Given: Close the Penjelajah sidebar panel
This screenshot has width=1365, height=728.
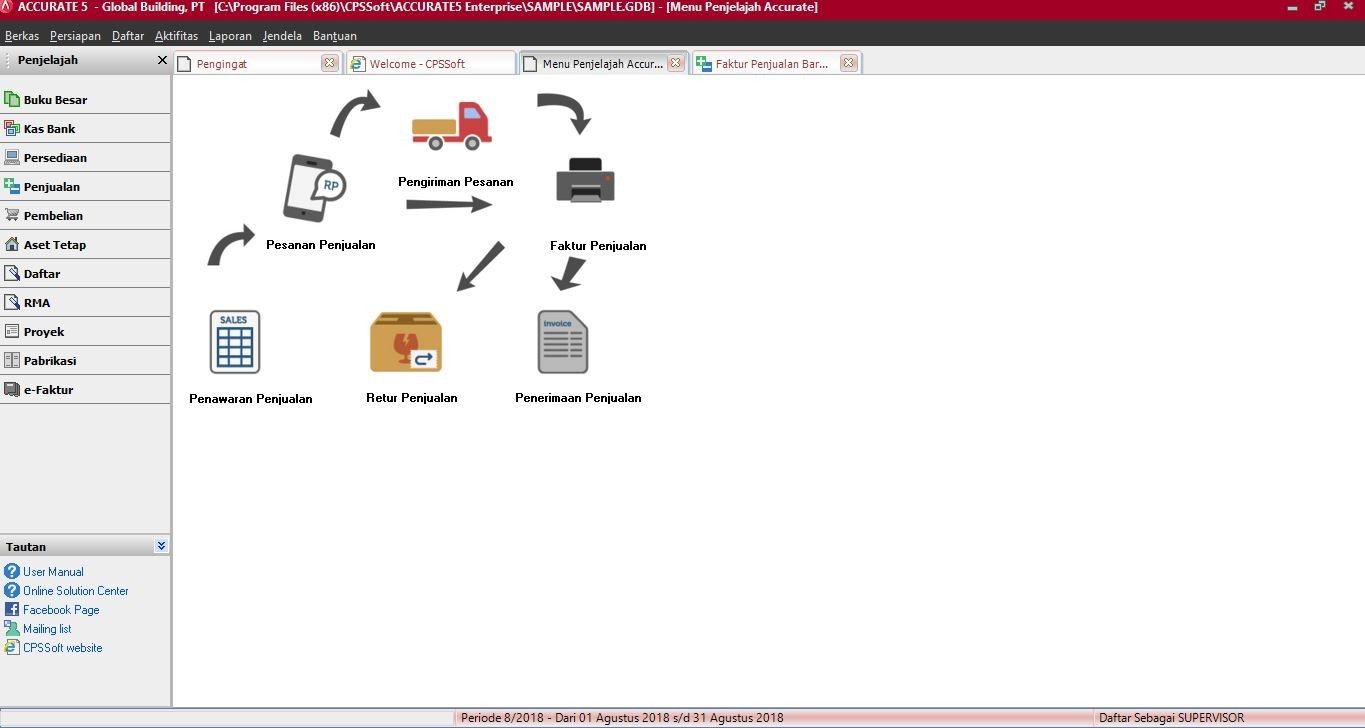Looking at the screenshot, I should [x=162, y=60].
